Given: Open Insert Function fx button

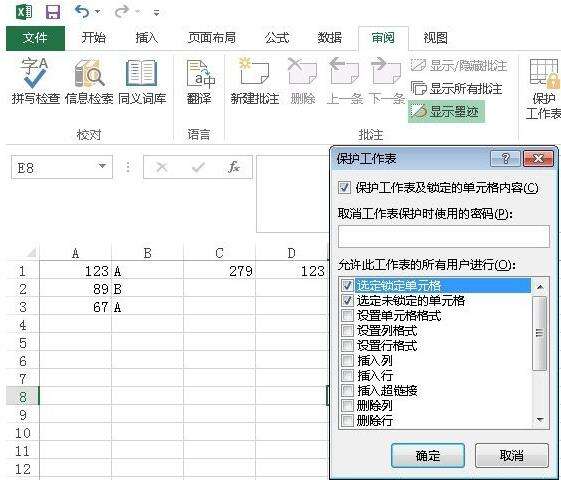Looking at the screenshot, I should pos(233,167).
